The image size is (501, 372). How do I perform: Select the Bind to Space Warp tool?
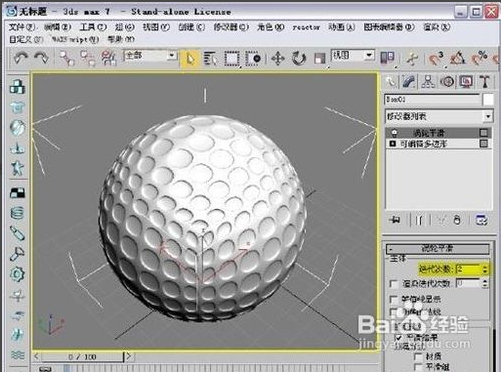click(x=108, y=58)
